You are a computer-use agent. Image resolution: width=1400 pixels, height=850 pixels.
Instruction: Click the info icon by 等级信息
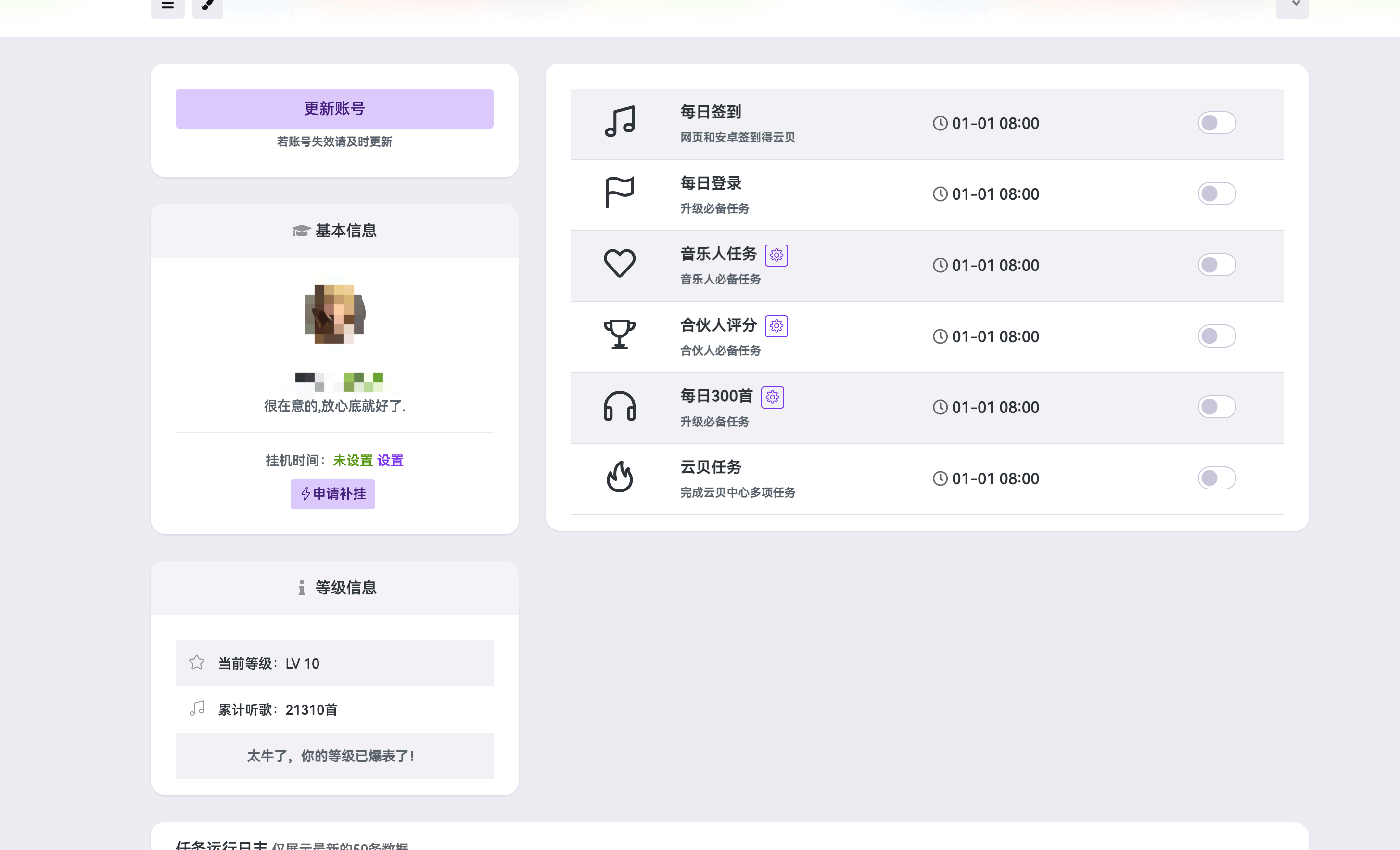[x=302, y=588]
